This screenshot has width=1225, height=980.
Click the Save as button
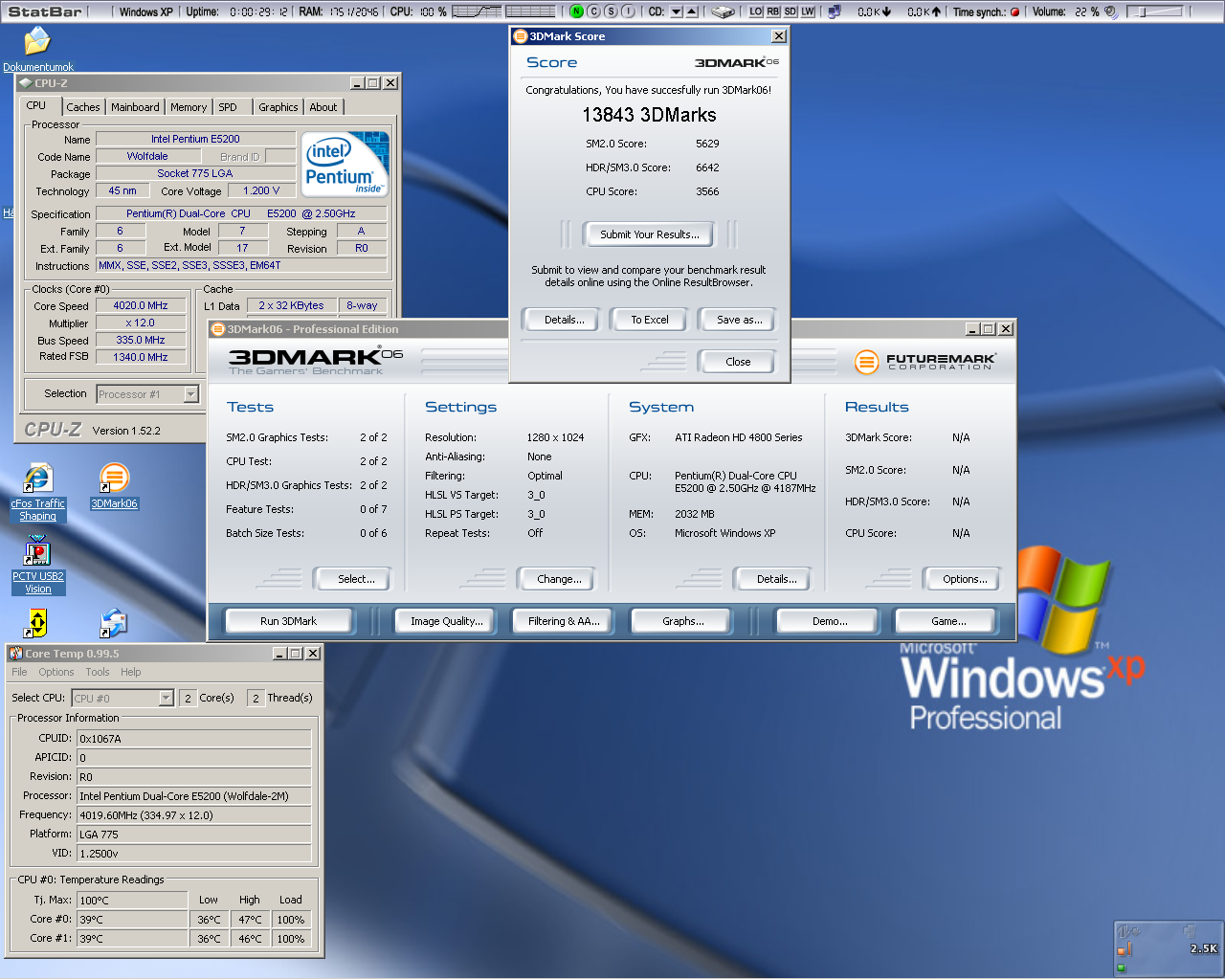click(x=740, y=320)
